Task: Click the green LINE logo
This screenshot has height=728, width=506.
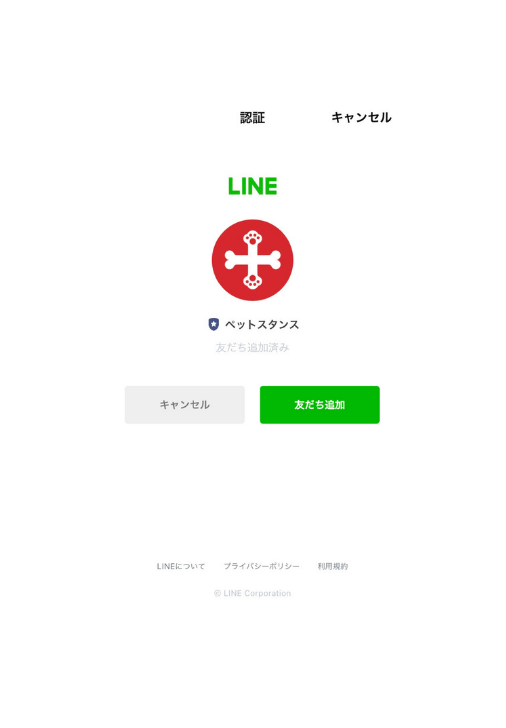Action: coord(253,186)
